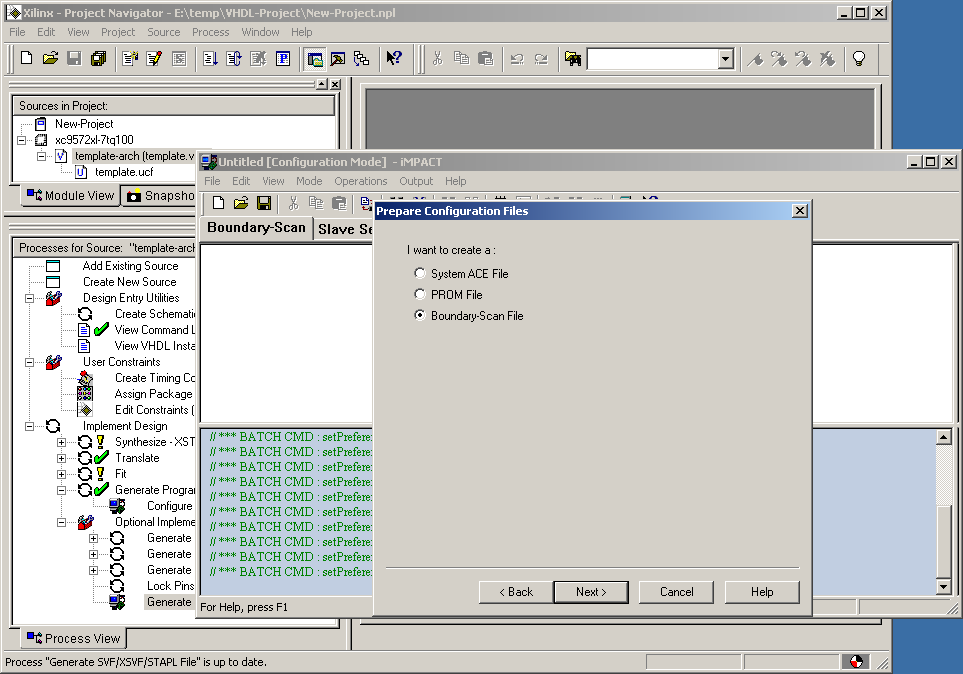Expand the Synthesize - XST process
Image resolution: width=963 pixels, height=674 pixels.
tap(61, 442)
